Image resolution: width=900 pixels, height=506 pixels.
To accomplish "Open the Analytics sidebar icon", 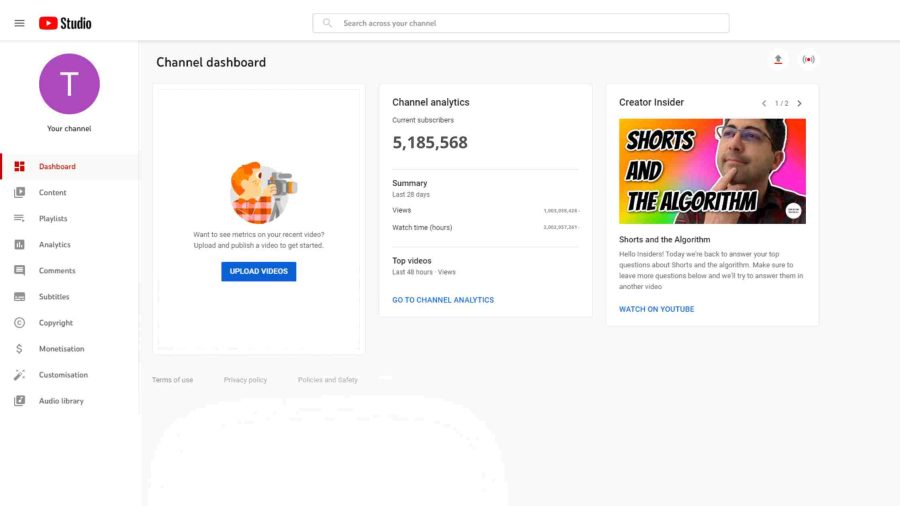I will click(20, 245).
